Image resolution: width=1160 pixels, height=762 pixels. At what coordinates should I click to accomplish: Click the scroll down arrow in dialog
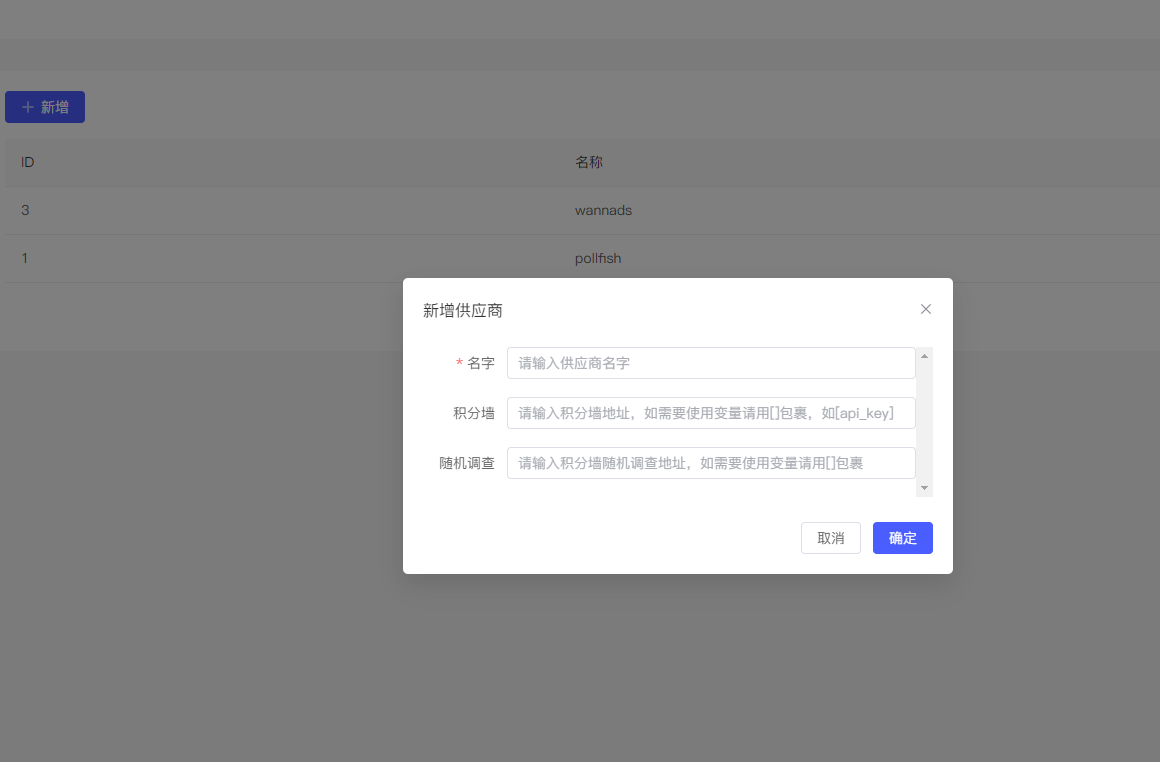[924, 488]
